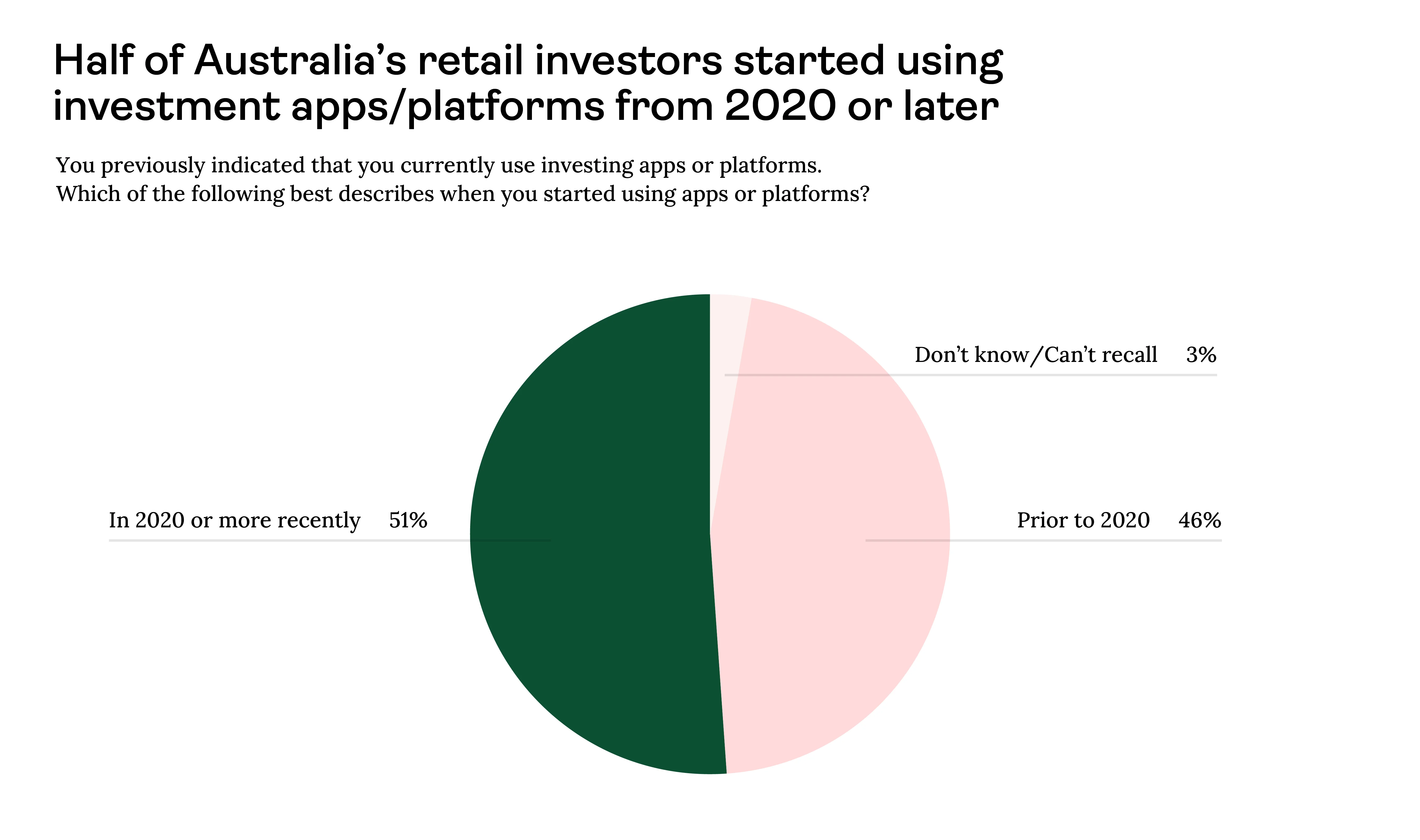Click the 46% value text
The width and height of the screenshot is (1420, 840).
[1199, 520]
